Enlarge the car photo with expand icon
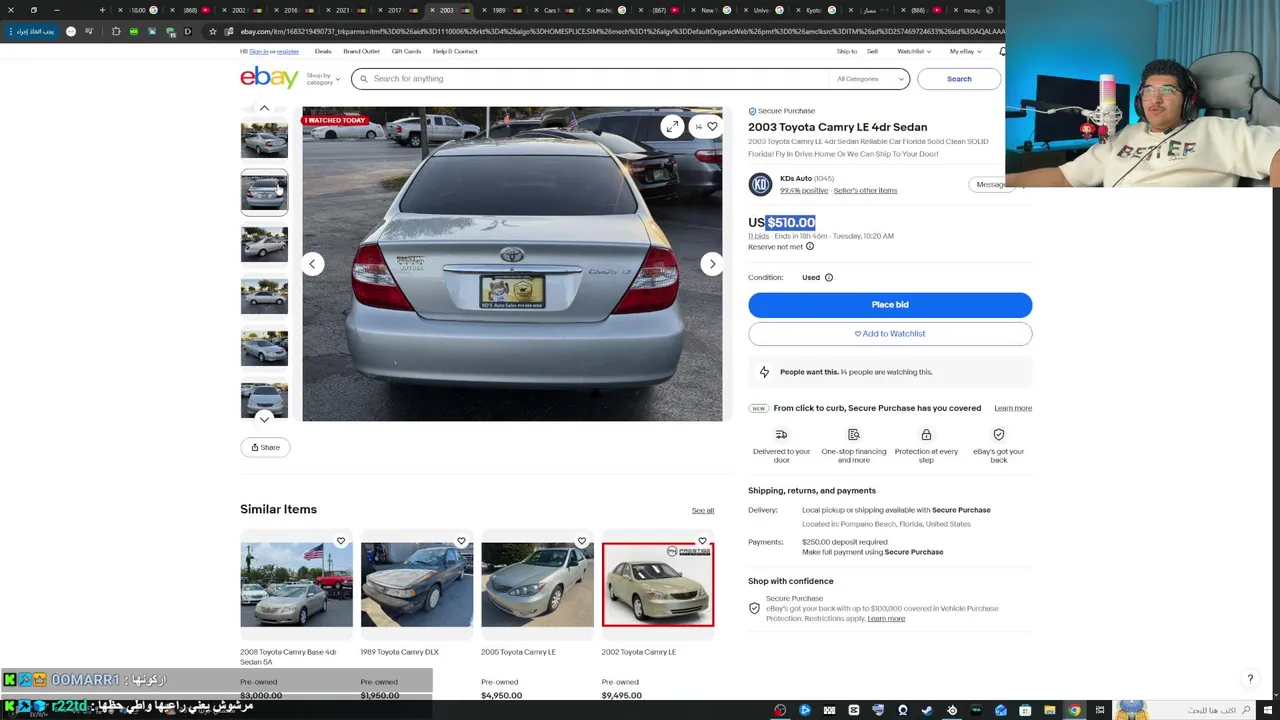1280x720 pixels. (x=672, y=126)
